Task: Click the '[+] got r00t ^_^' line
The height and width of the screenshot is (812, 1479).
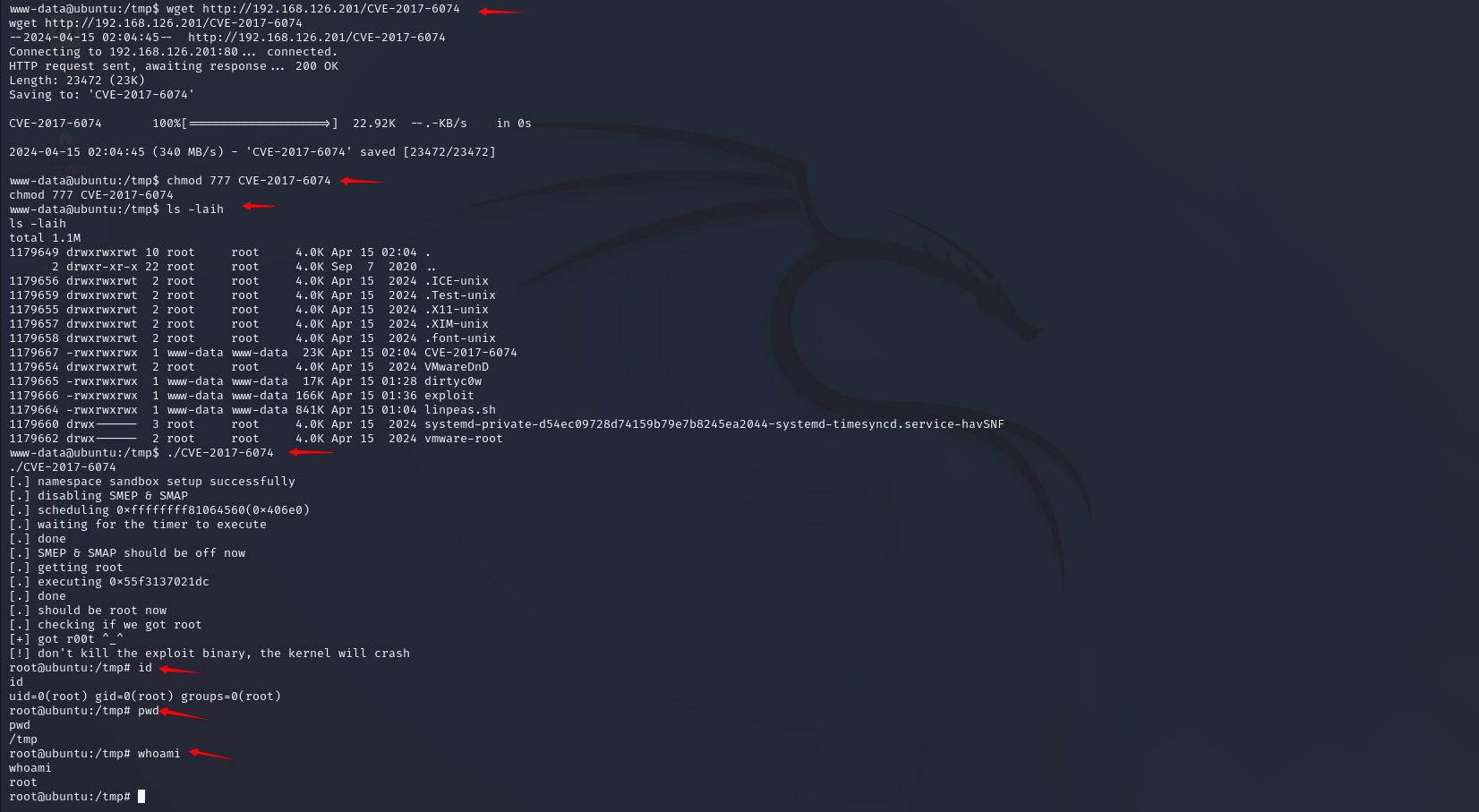Action: click(x=66, y=639)
